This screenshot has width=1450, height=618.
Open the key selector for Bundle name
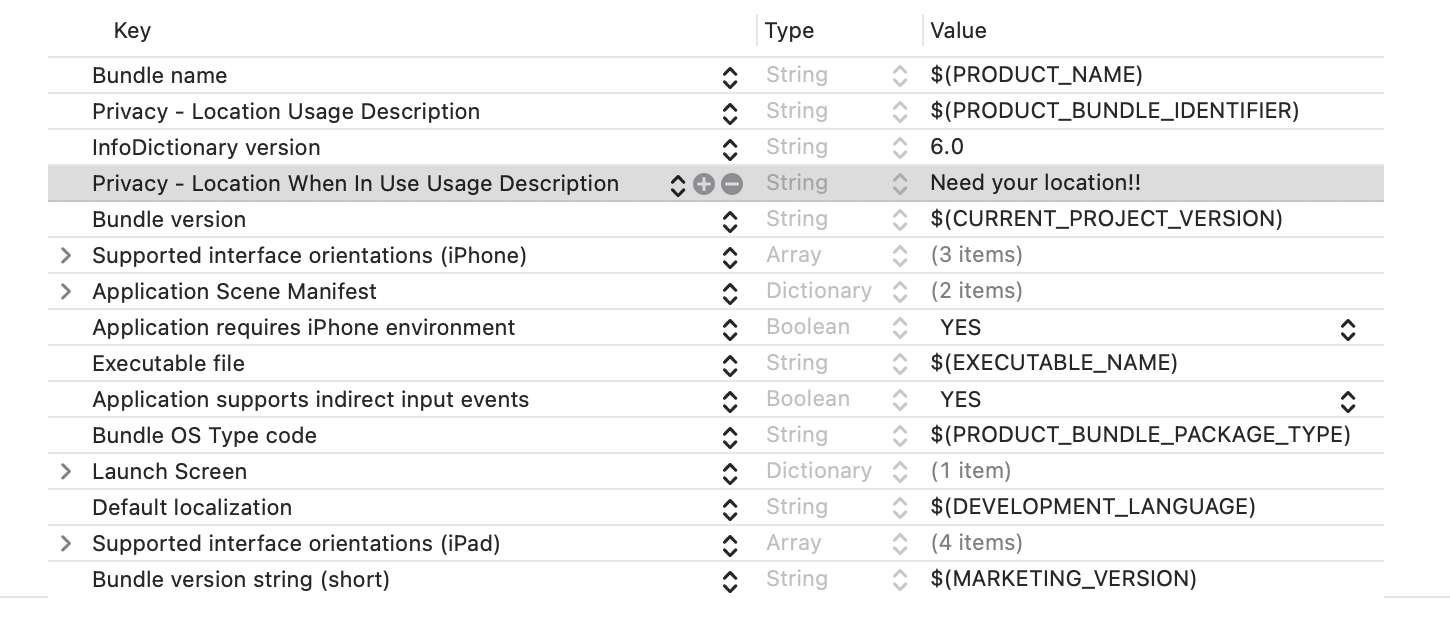pos(729,75)
